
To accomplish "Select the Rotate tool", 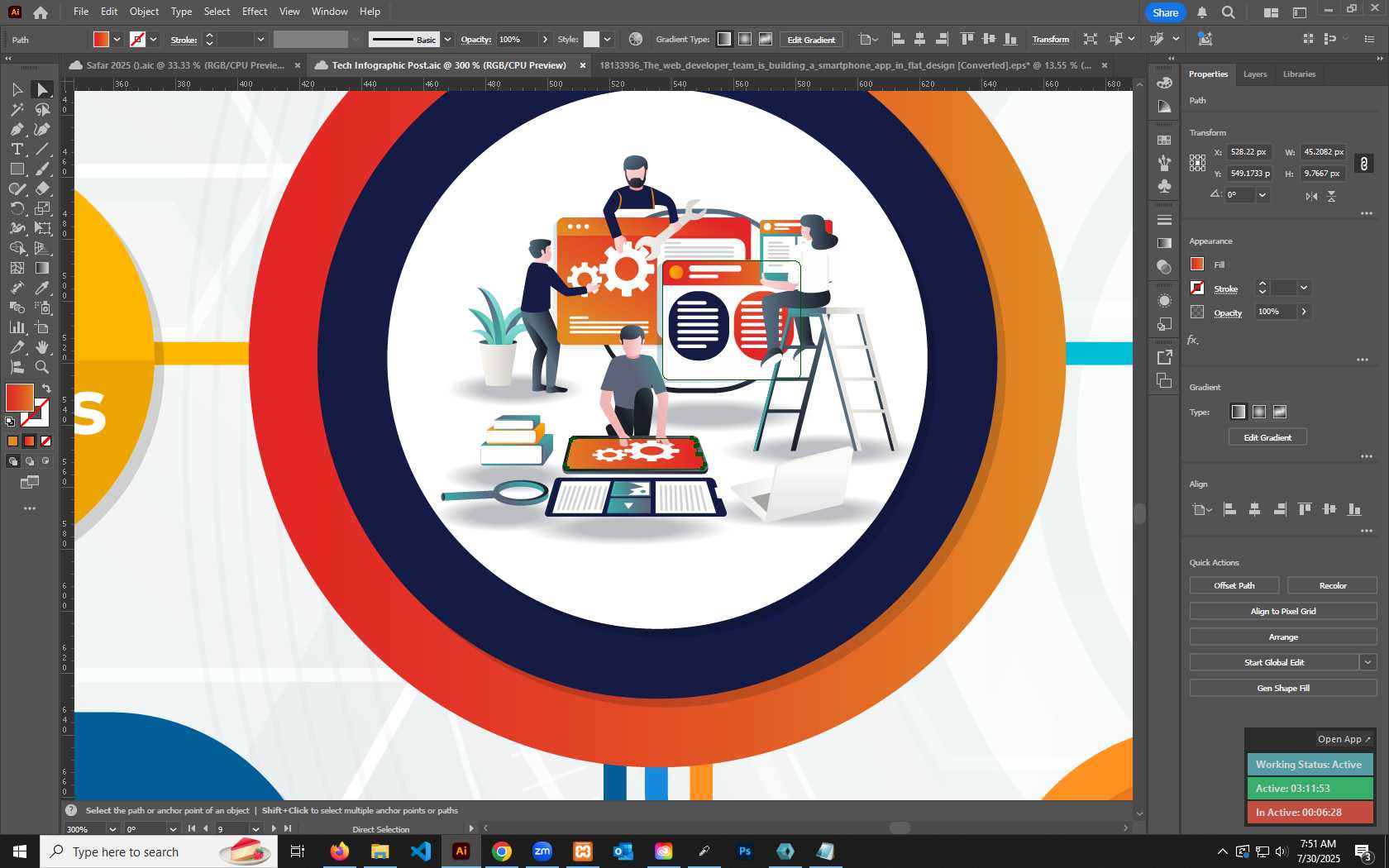I will pyautogui.click(x=17, y=208).
